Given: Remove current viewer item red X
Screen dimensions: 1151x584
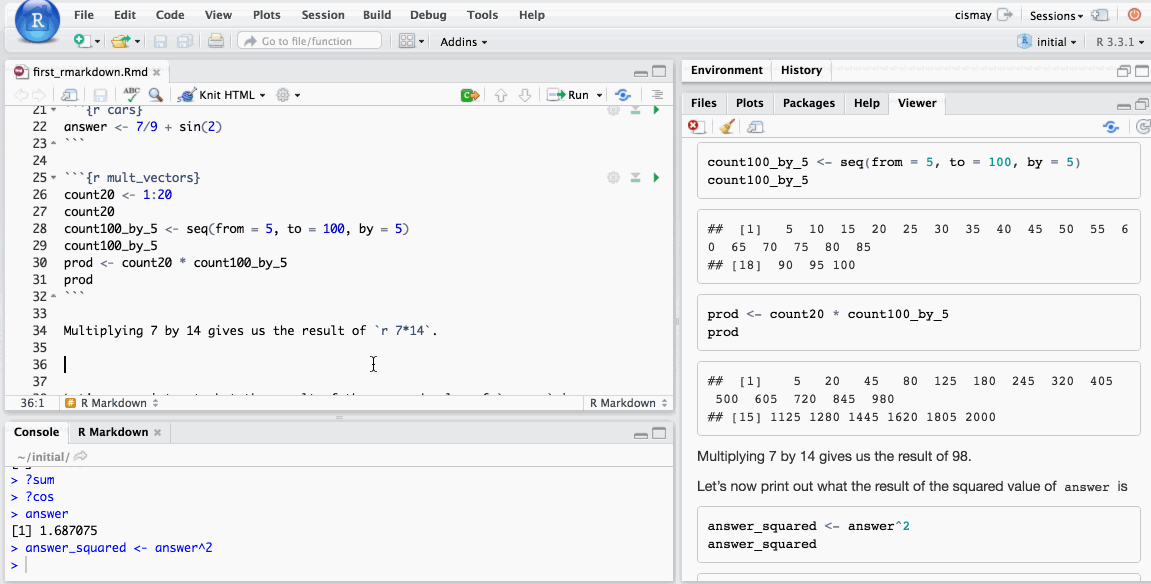Looking at the screenshot, I should pos(696,127).
